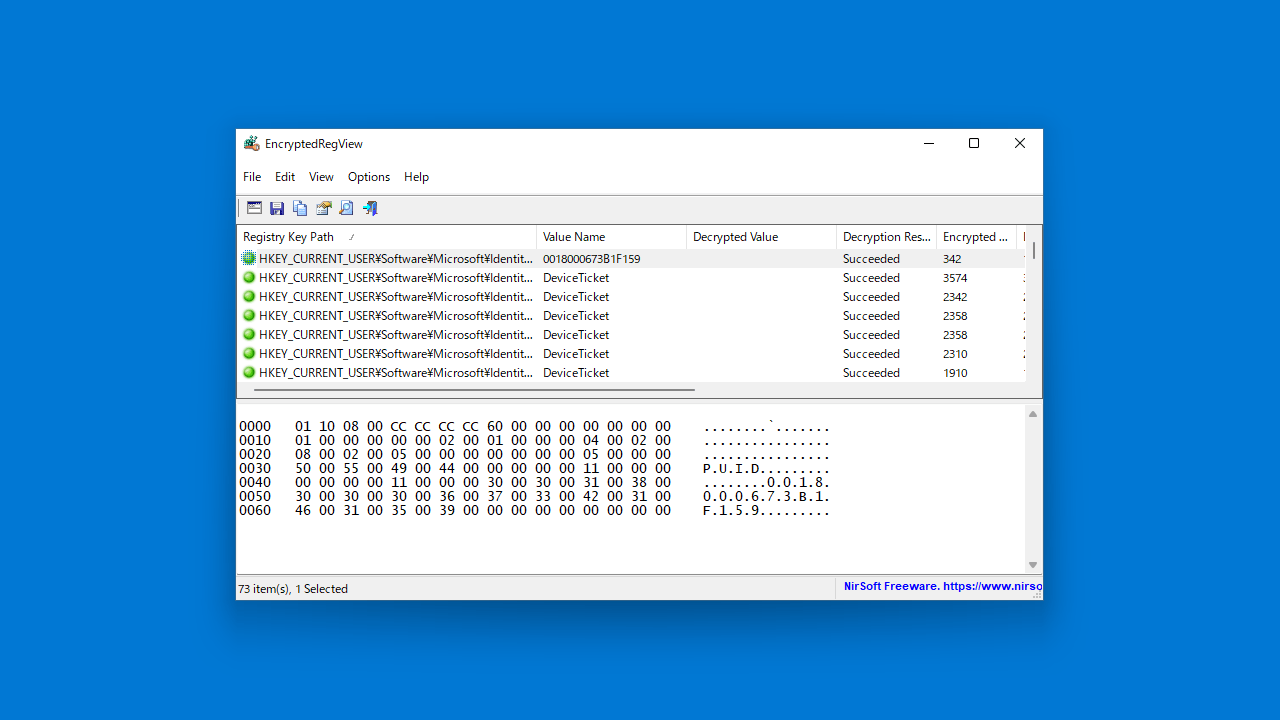Open the Properties toolbar icon
1280x720 pixels.
(323, 208)
